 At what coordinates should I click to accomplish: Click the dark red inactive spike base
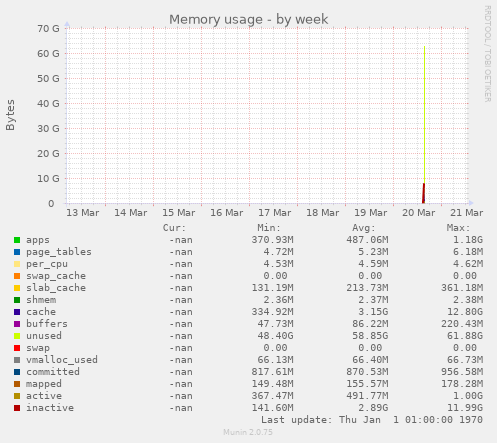424,193
